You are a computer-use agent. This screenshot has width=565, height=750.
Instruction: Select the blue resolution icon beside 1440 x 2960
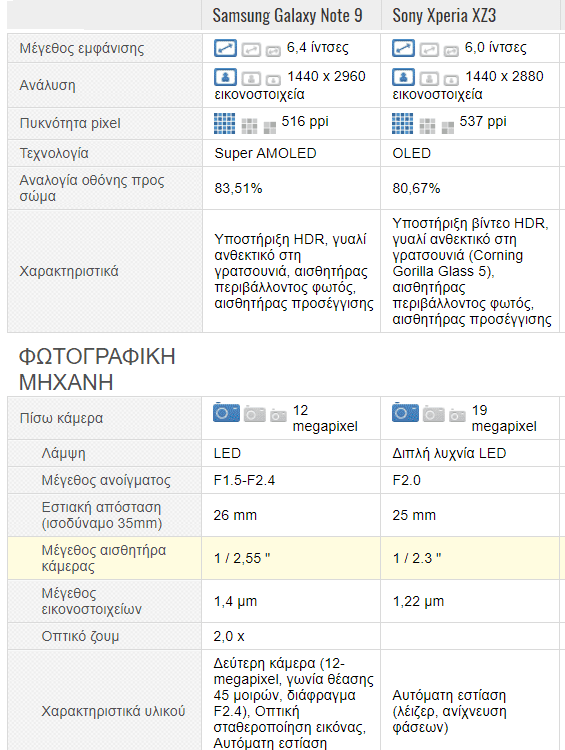225,77
